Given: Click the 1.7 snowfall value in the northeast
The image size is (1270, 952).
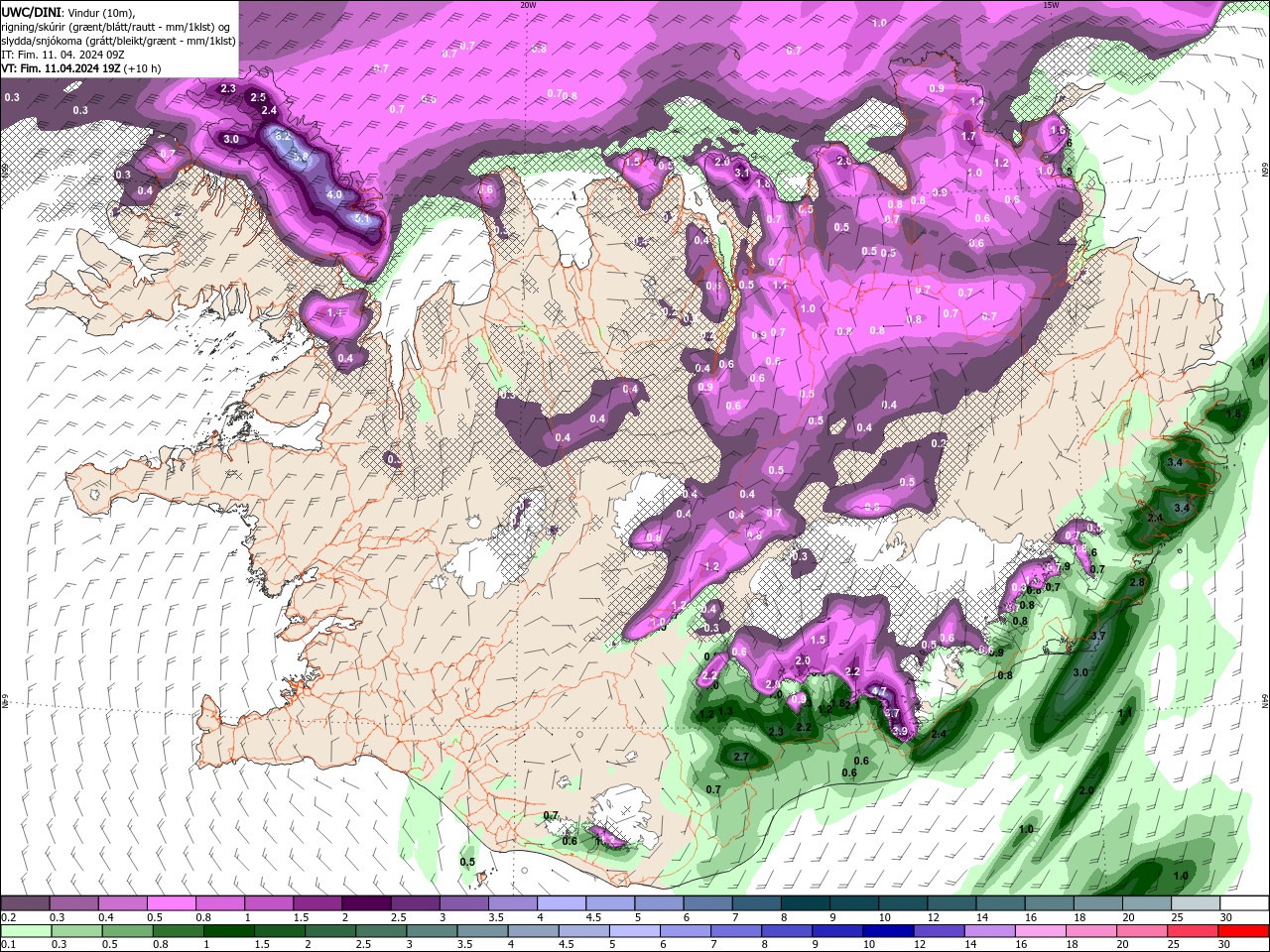Looking at the screenshot, I should click(969, 137).
